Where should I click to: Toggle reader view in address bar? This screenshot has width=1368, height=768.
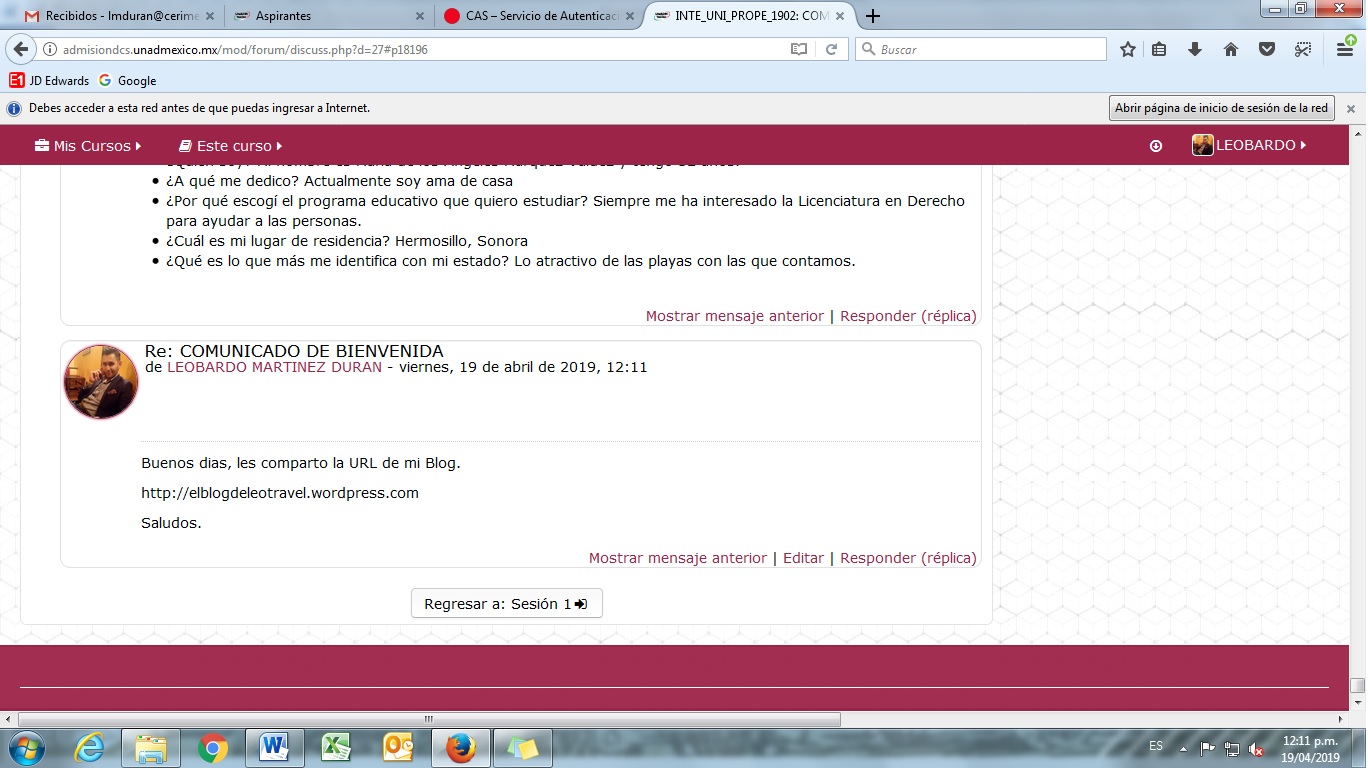[798, 49]
